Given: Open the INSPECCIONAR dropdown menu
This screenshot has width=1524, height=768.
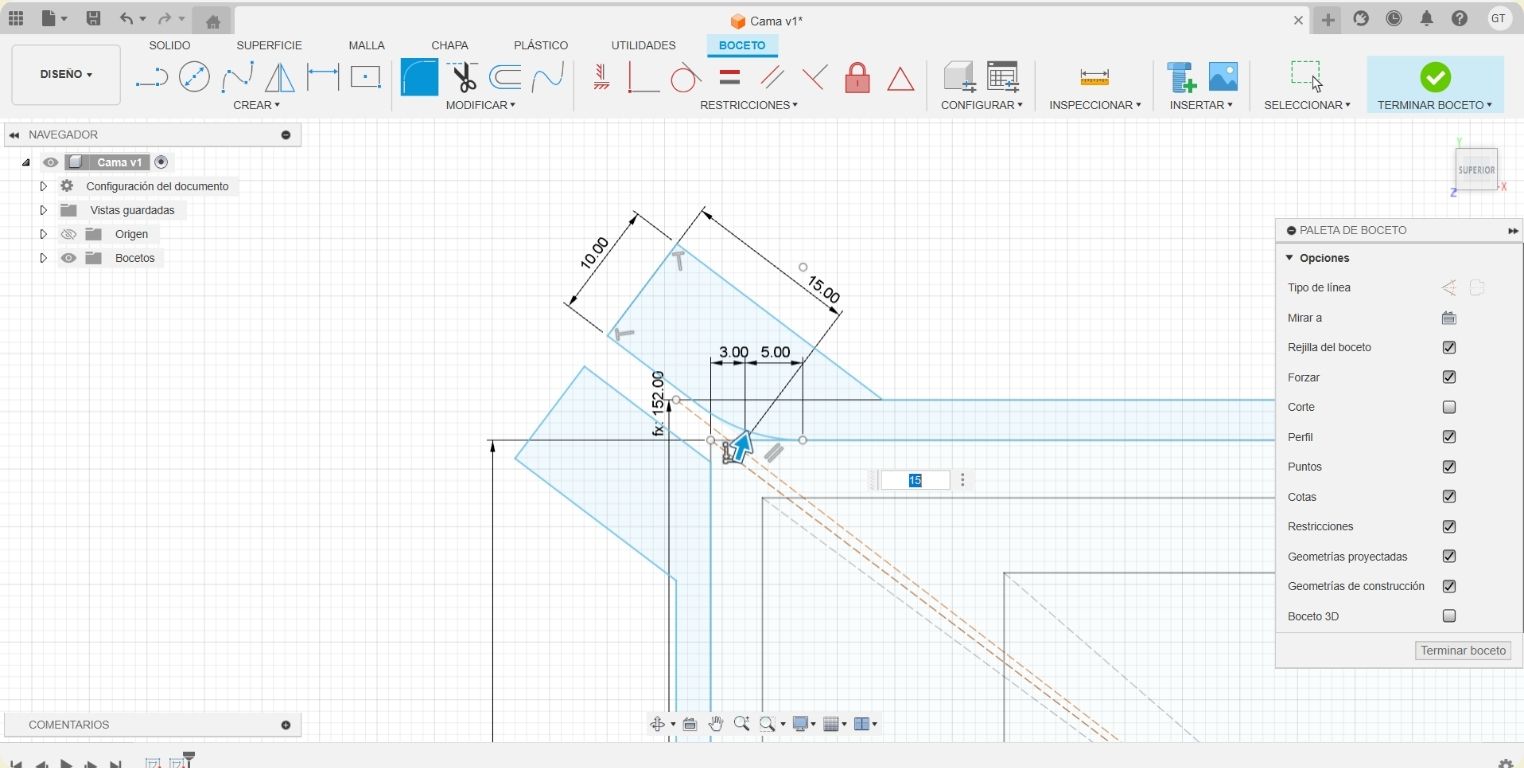Looking at the screenshot, I should pos(1095,105).
